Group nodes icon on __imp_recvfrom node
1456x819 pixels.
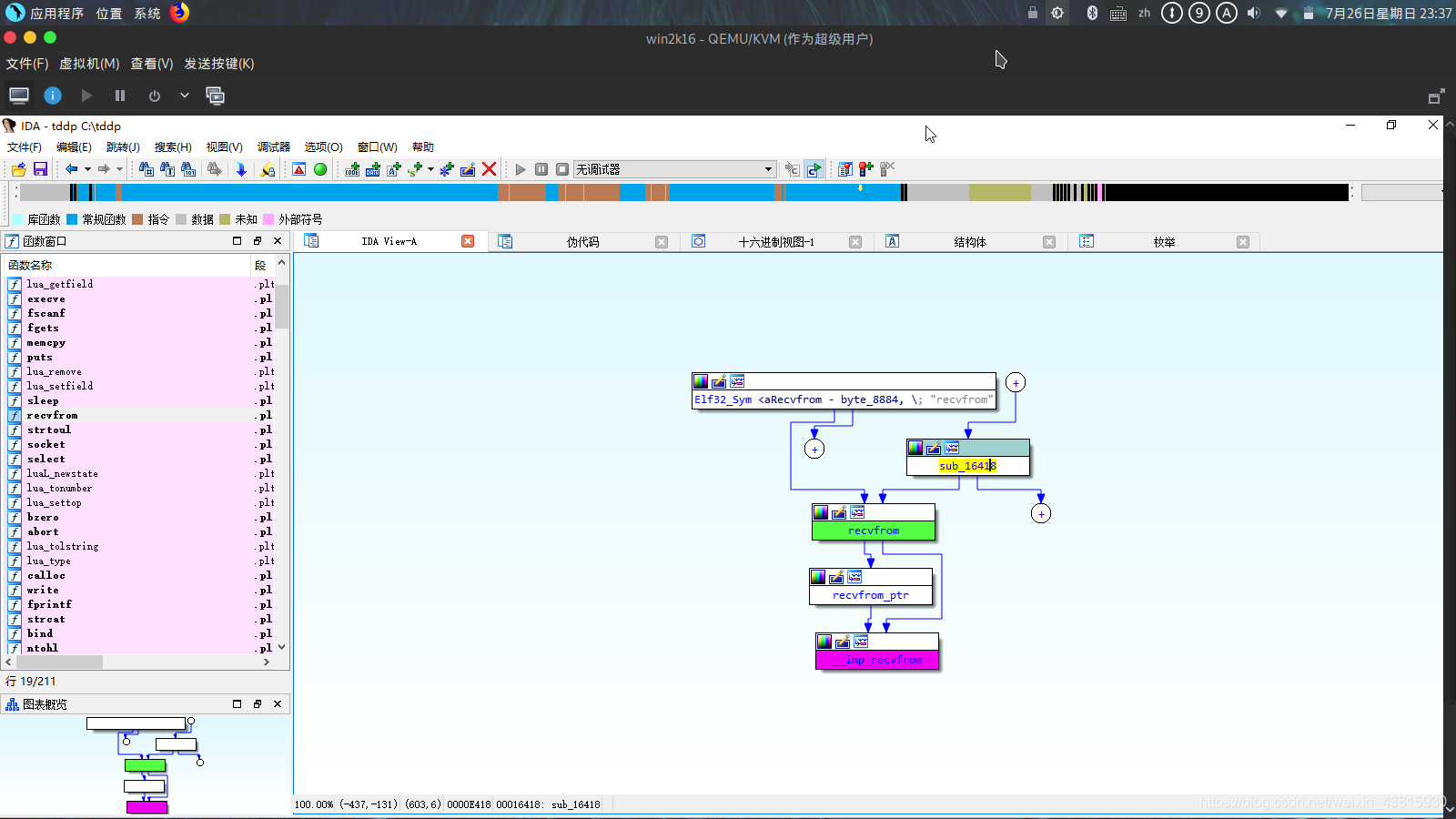coord(861,642)
